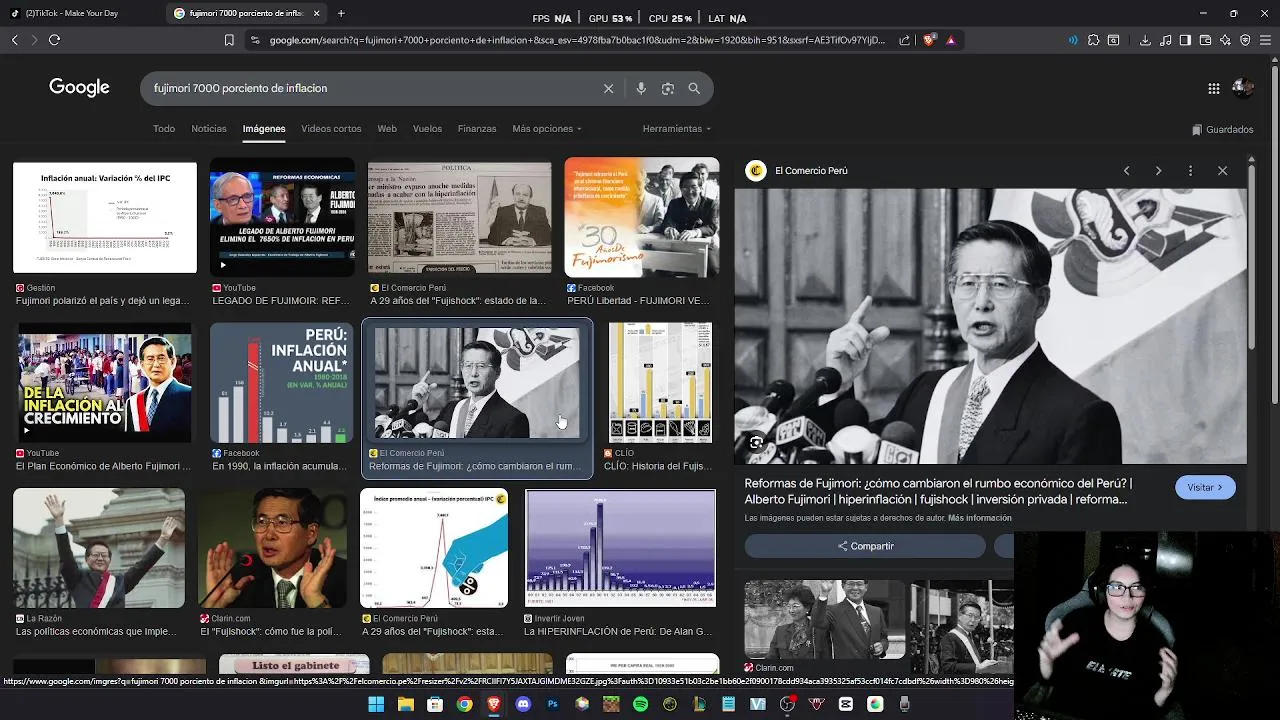The image size is (1280, 720).
Task: Open 30 Años de Fujimorismo thumbnail
Action: 641,217
